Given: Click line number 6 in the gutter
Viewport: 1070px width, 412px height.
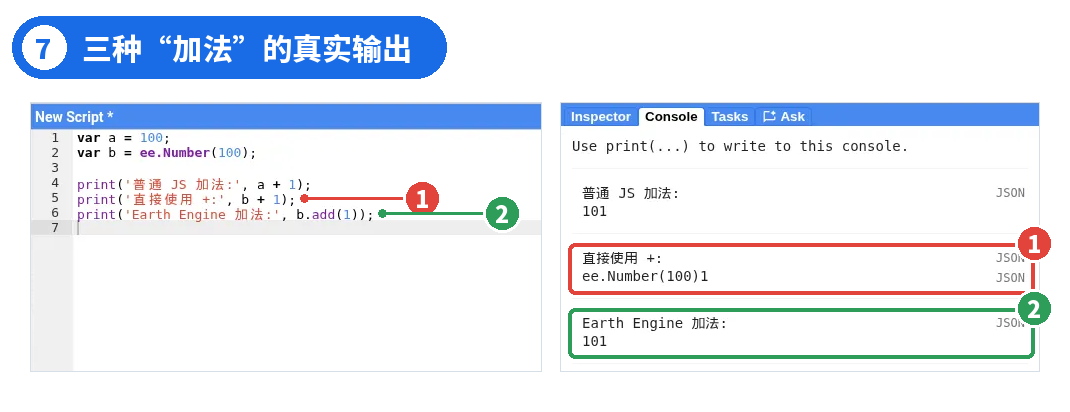Looking at the screenshot, I should click(x=55, y=213).
